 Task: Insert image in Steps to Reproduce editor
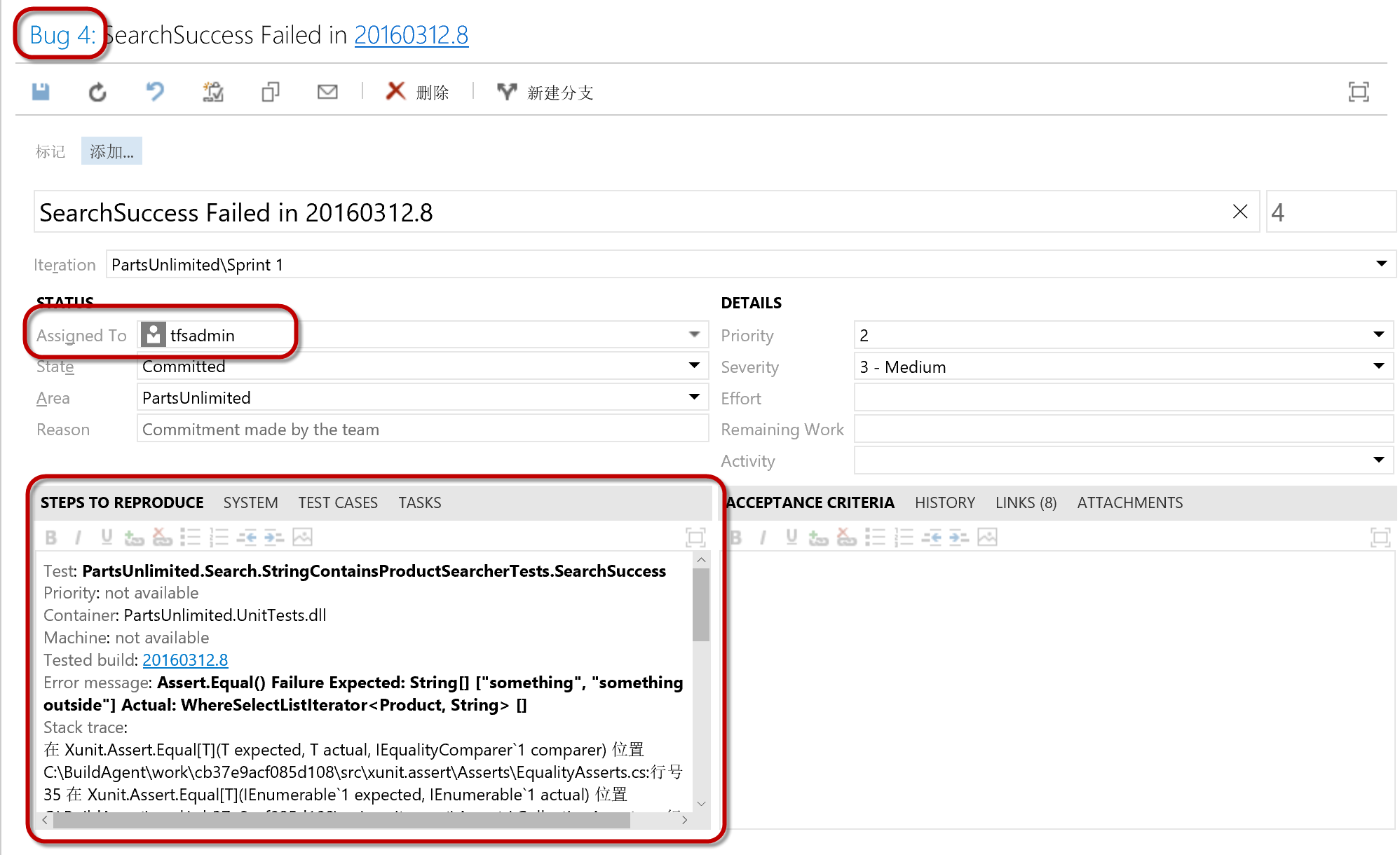pos(302,538)
